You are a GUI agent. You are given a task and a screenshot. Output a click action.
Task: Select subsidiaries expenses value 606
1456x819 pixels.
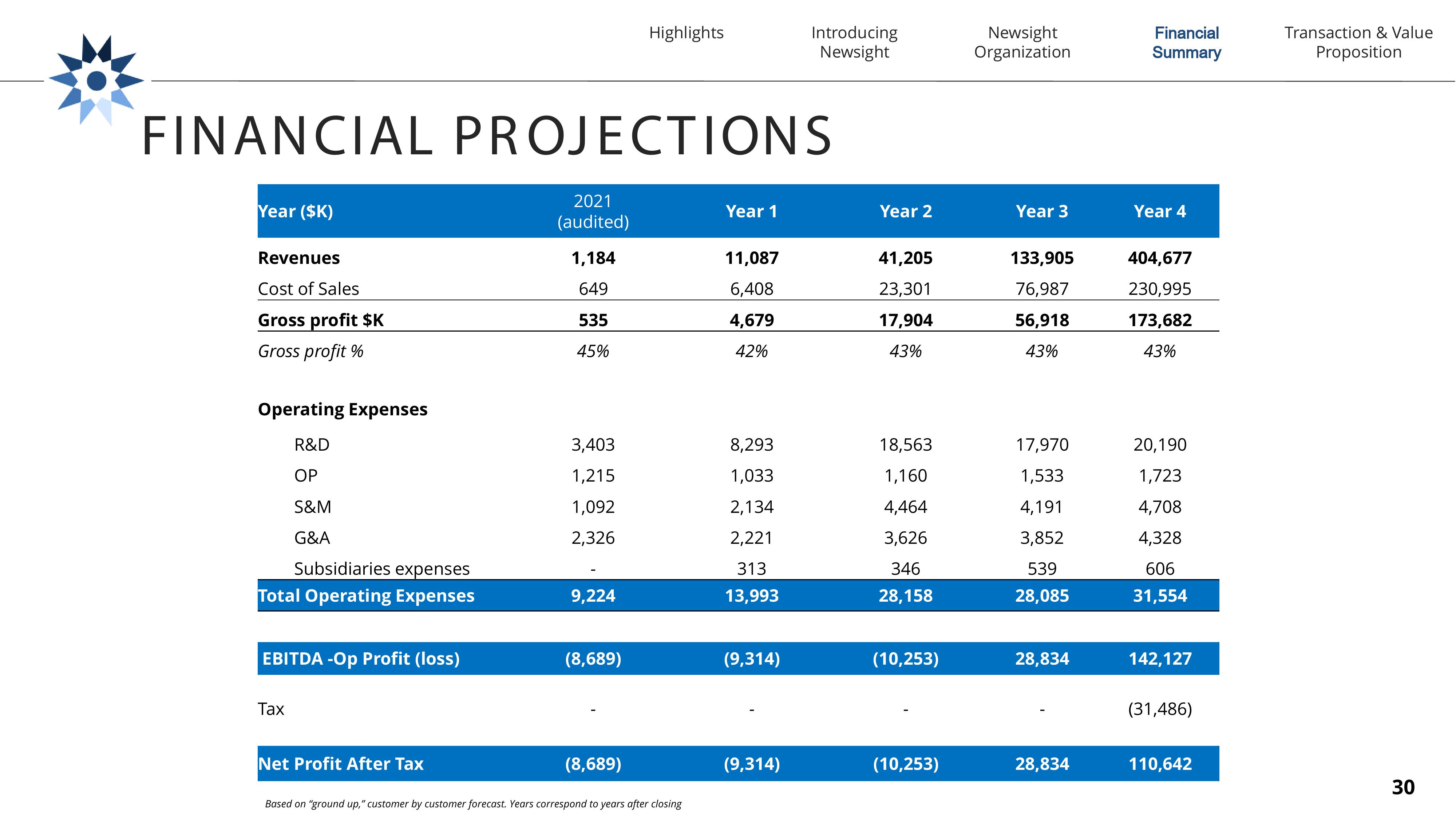click(x=1160, y=569)
